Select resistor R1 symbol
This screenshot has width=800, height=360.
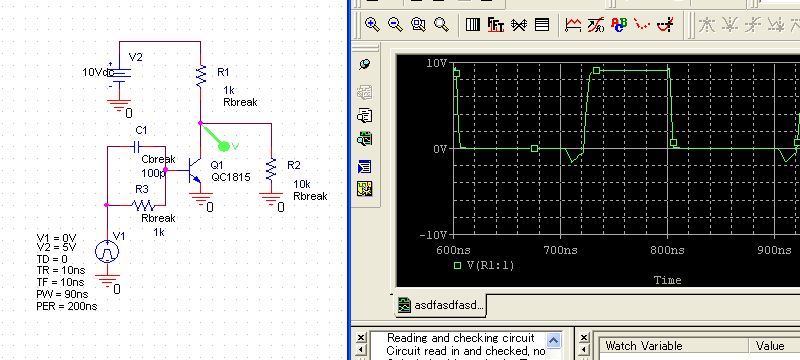[x=201, y=76]
